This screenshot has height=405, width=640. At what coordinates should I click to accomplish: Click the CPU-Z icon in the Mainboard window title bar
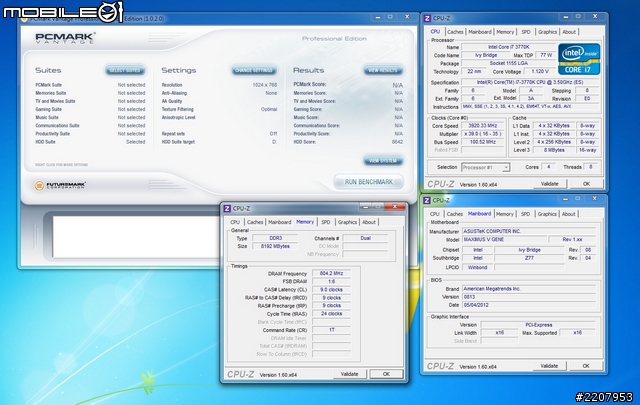pyautogui.click(x=427, y=200)
